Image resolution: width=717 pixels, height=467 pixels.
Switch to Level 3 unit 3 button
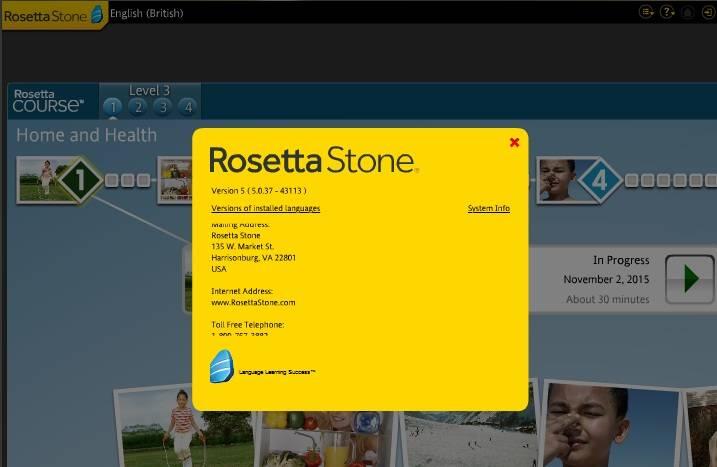163,107
